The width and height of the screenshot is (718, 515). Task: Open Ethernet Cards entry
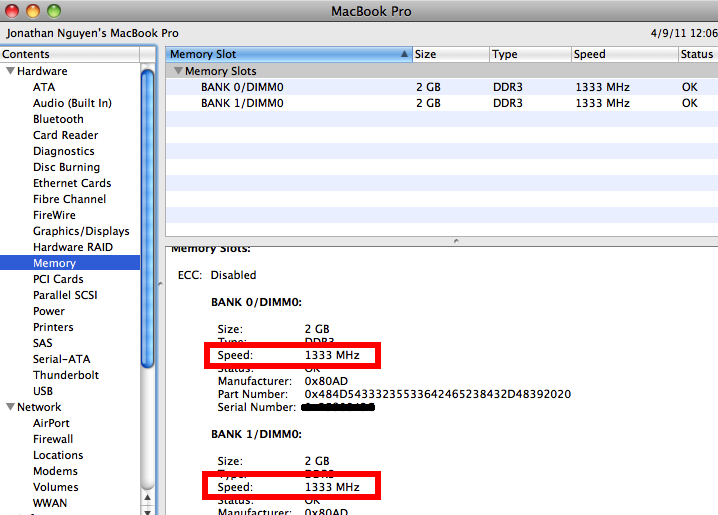72,183
